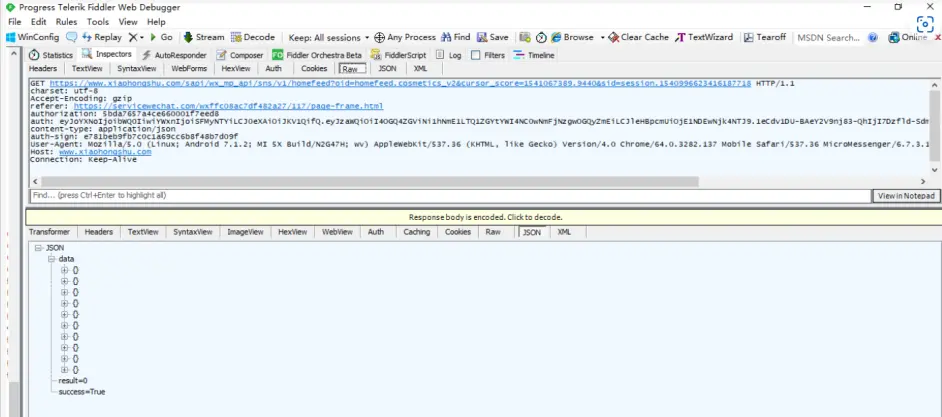
Task: Collapse the root JSON tree node
Action: 38,248
